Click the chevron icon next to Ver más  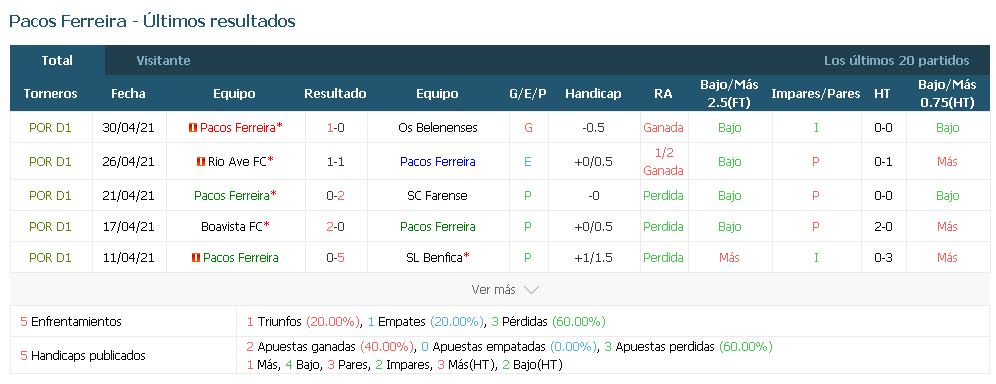[531, 290]
